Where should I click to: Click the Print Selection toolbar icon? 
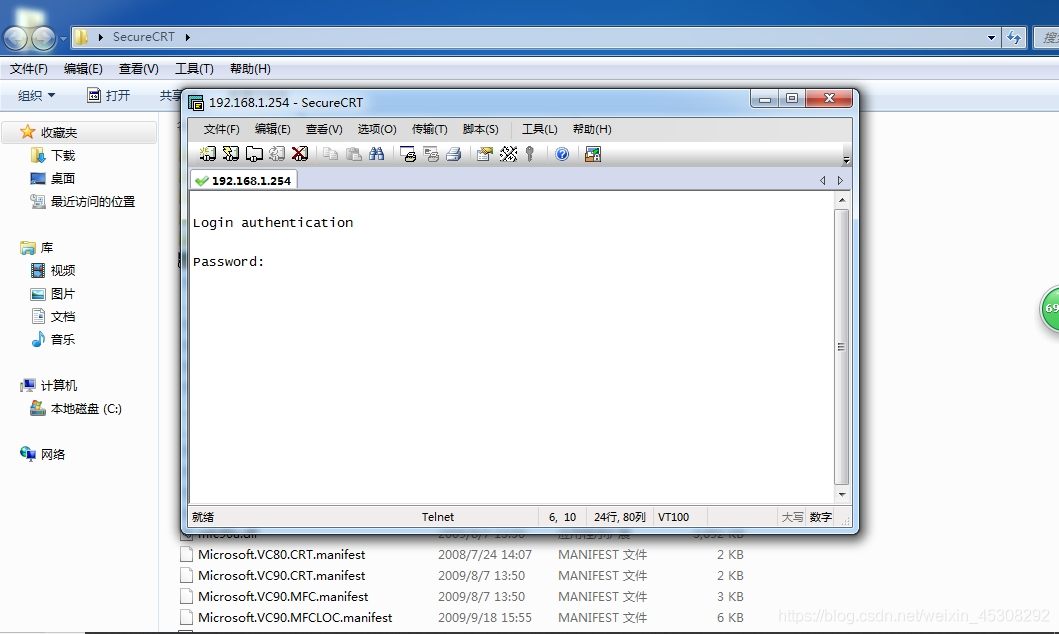tap(431, 154)
